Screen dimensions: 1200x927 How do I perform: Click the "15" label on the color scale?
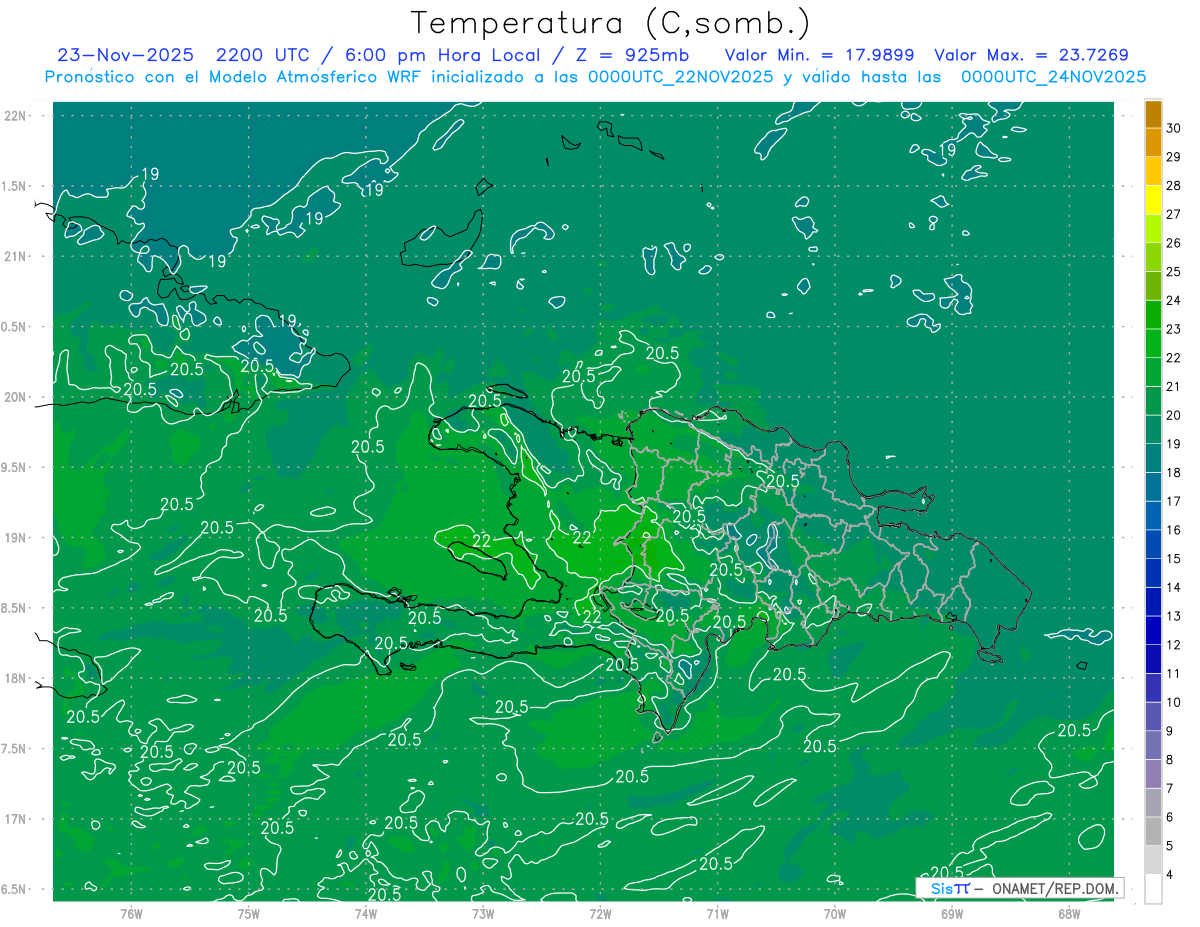click(x=1174, y=558)
